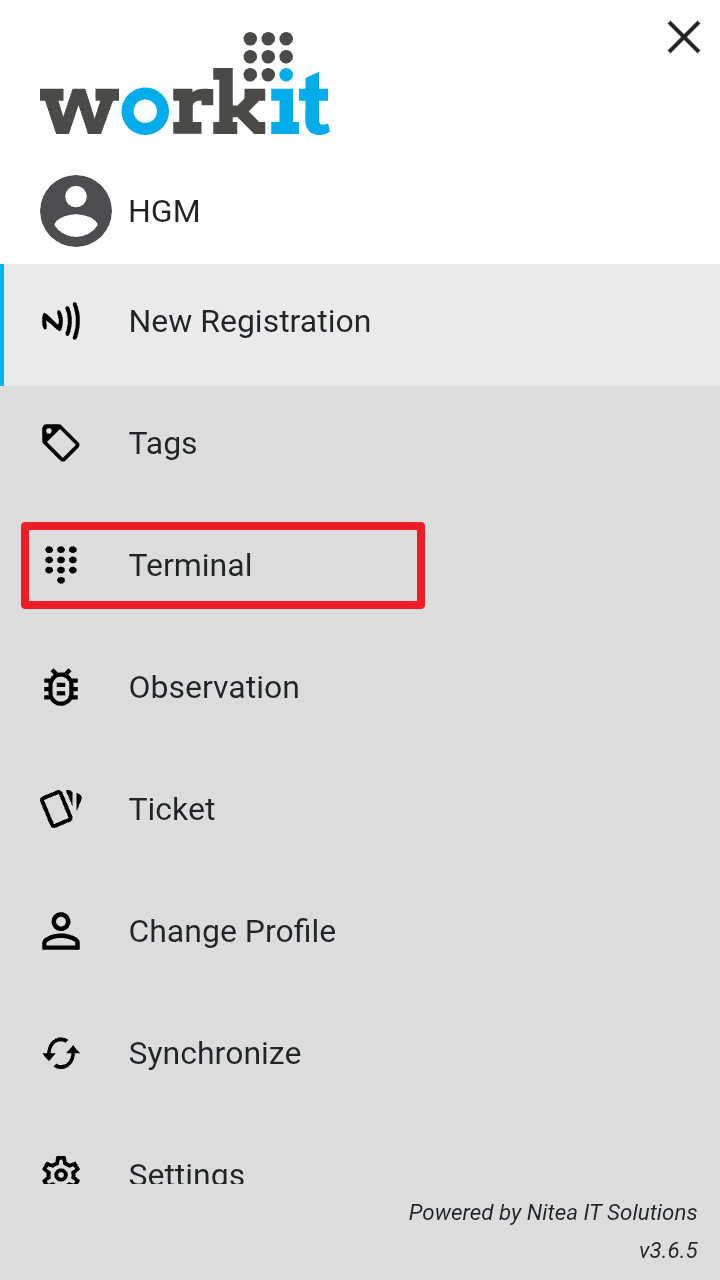Click the NFC New Registration icon
Viewport: 720px width, 1280px height.
click(61, 322)
